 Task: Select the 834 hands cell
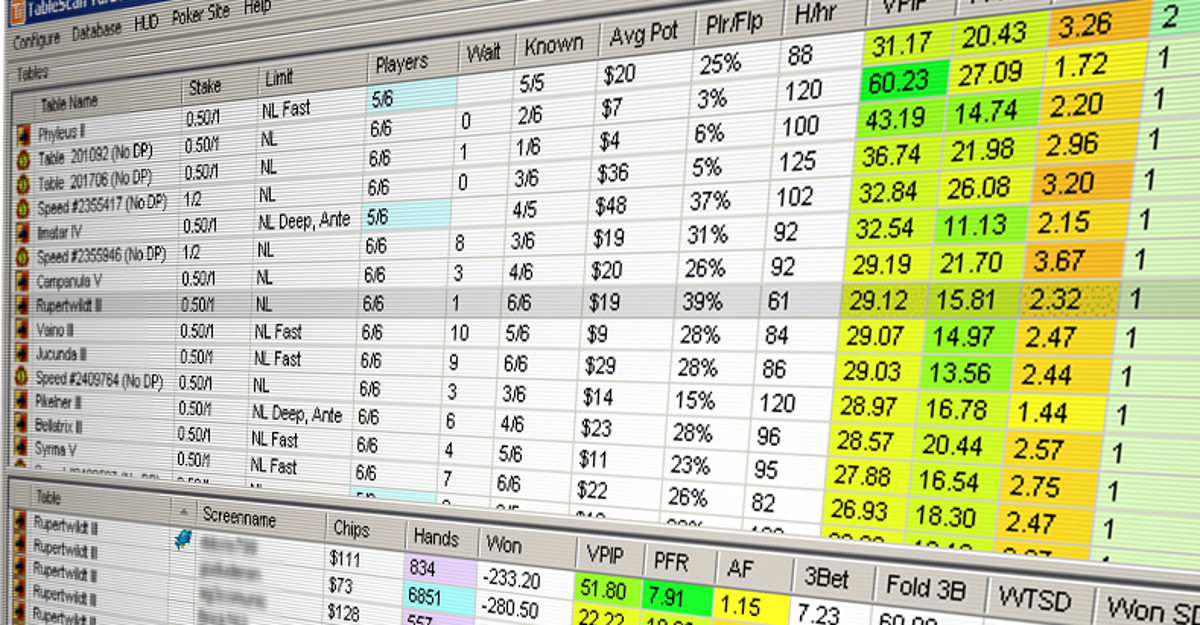438,567
